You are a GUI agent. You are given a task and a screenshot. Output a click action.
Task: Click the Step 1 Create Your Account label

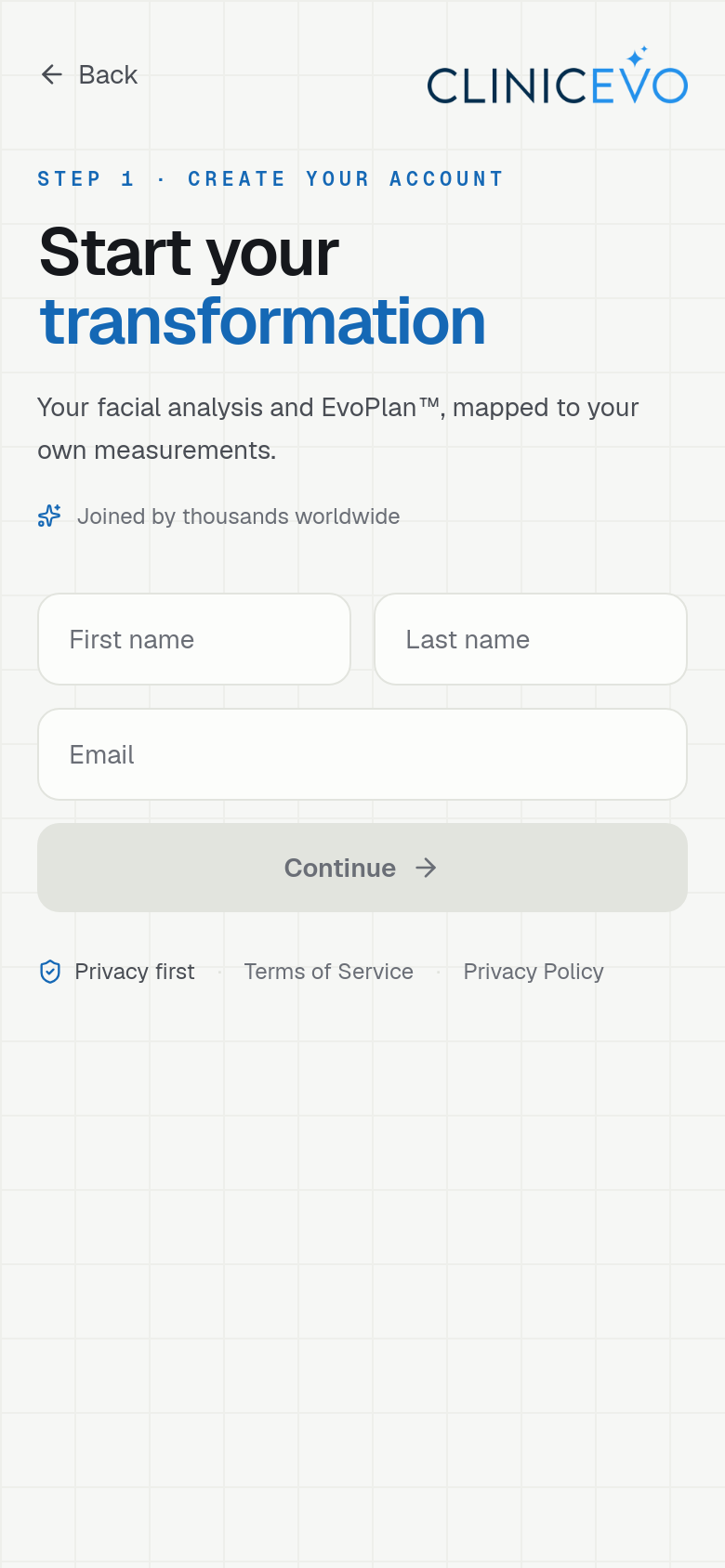270,178
